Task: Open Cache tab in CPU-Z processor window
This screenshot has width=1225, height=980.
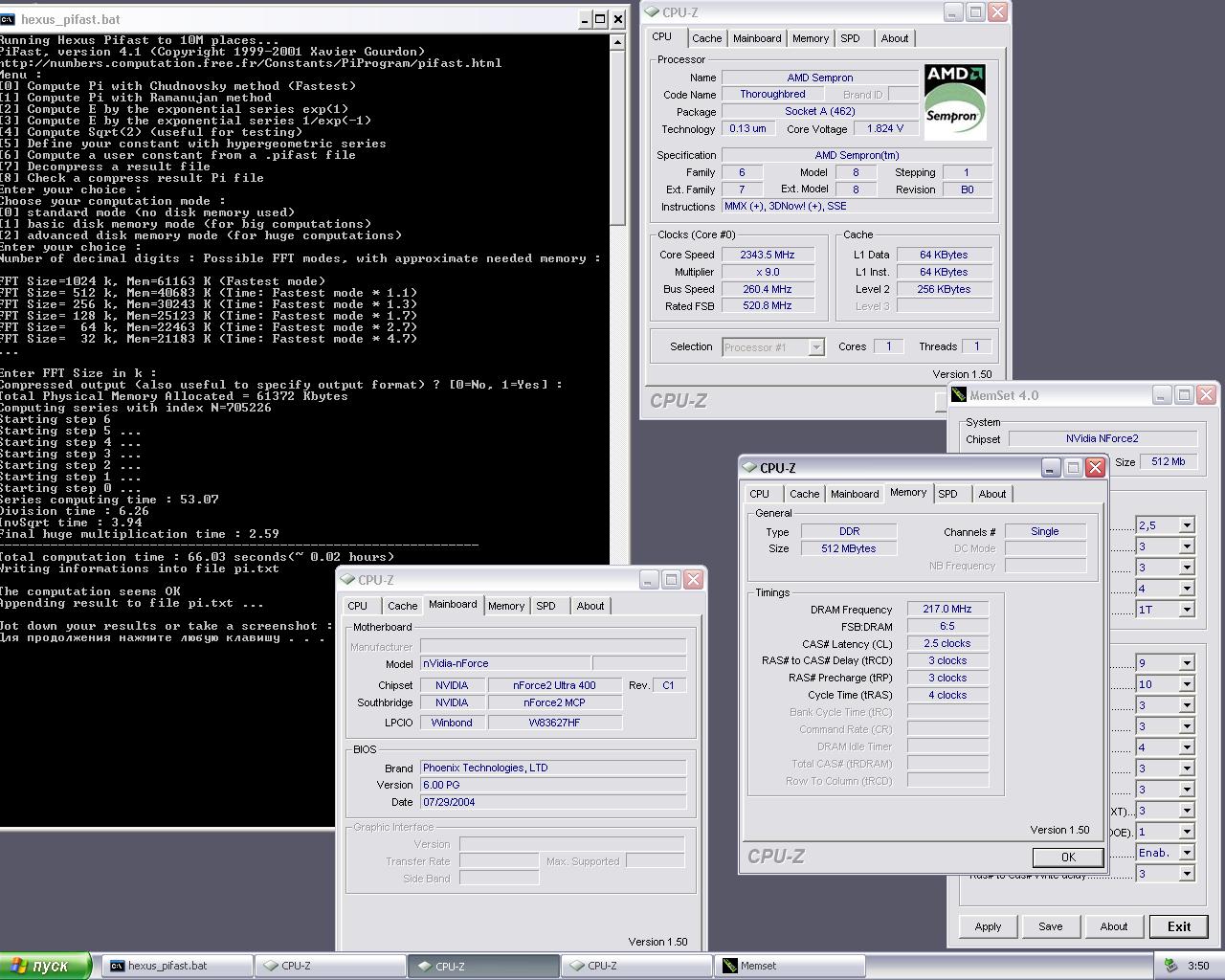Action: coord(707,38)
